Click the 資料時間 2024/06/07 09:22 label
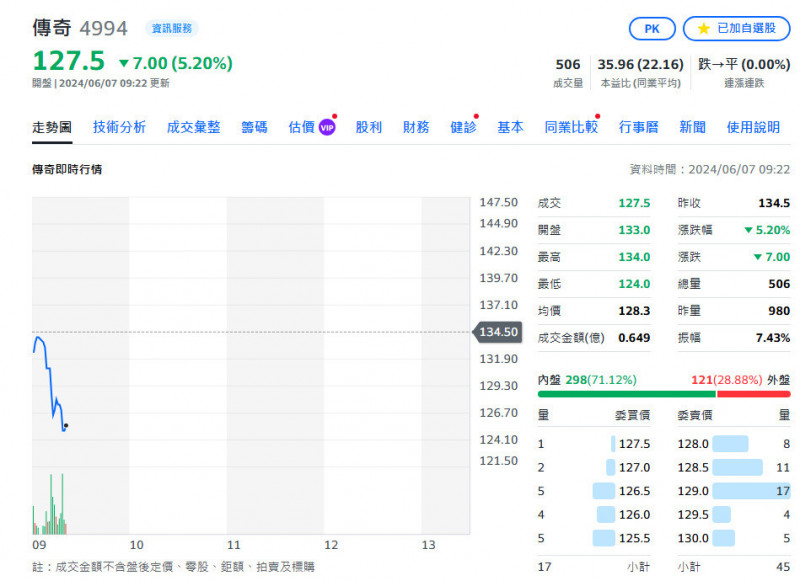800x581 pixels. [x=710, y=169]
